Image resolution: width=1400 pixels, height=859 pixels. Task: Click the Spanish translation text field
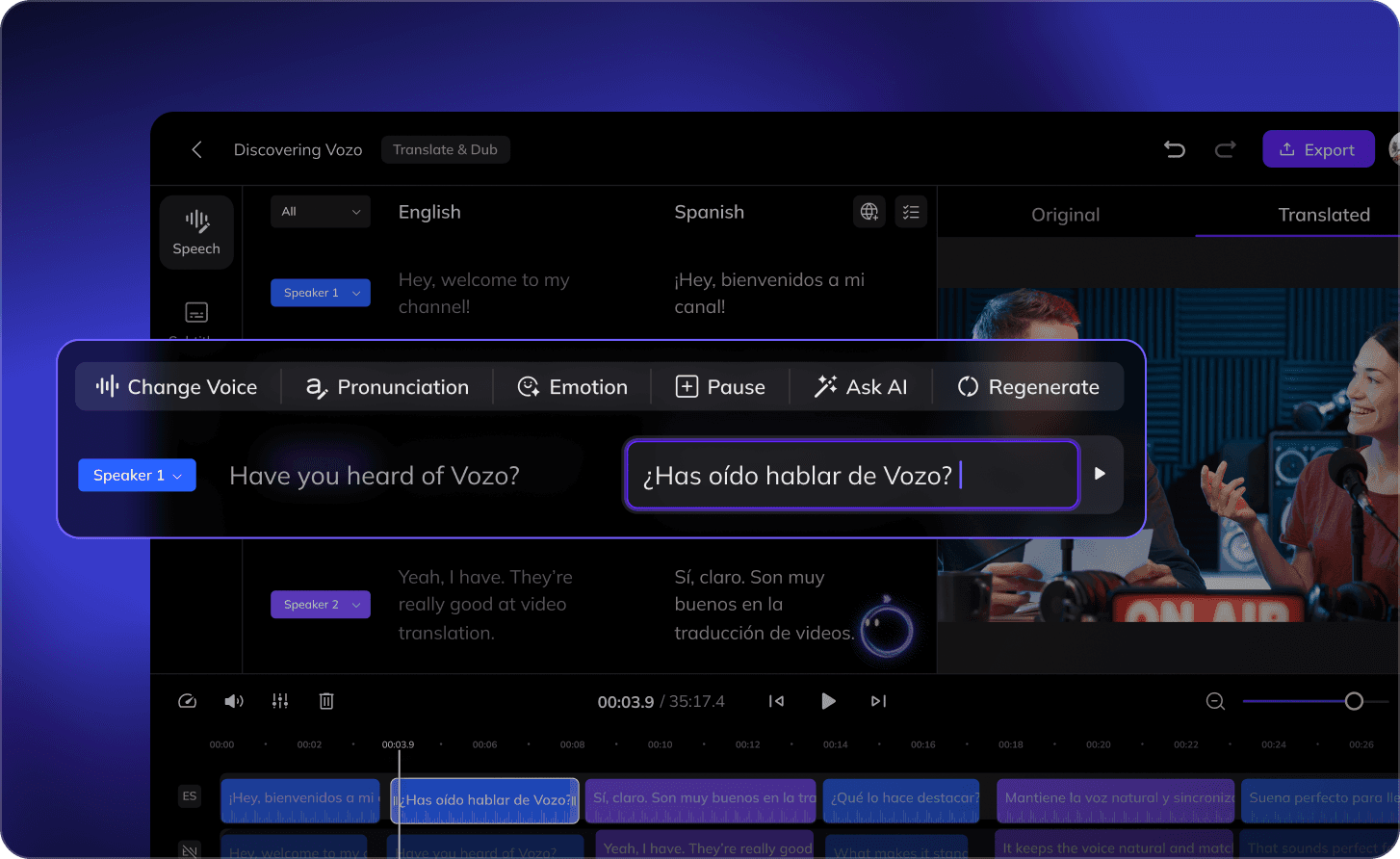coord(852,475)
